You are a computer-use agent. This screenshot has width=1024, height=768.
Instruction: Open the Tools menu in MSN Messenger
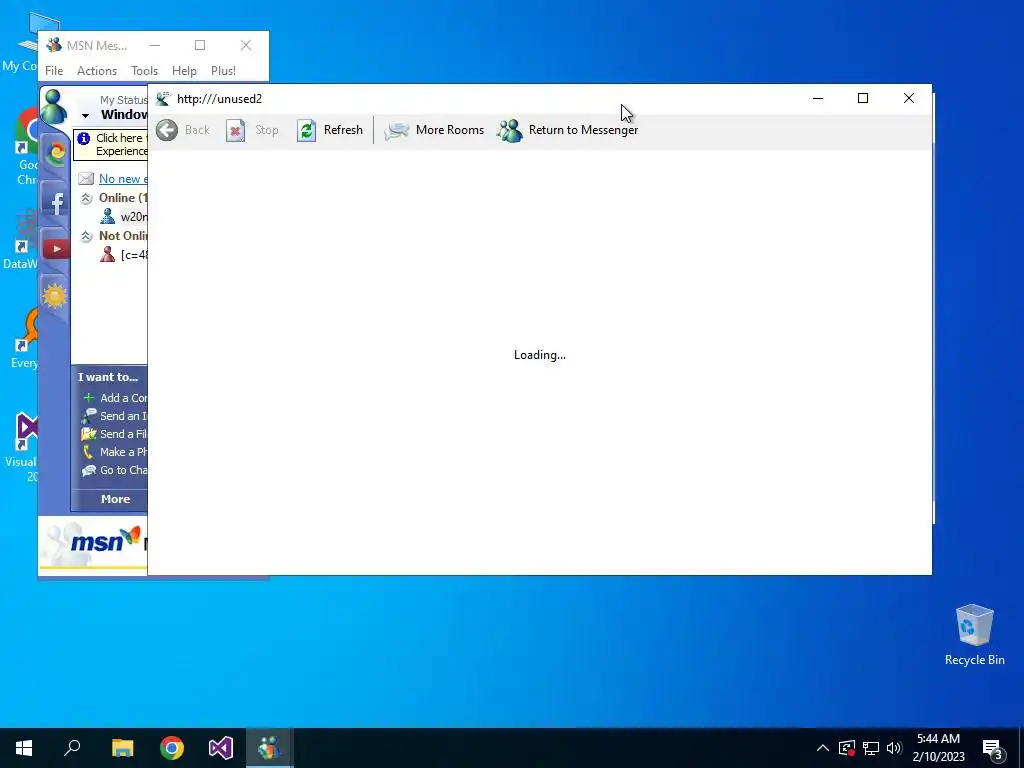[144, 71]
